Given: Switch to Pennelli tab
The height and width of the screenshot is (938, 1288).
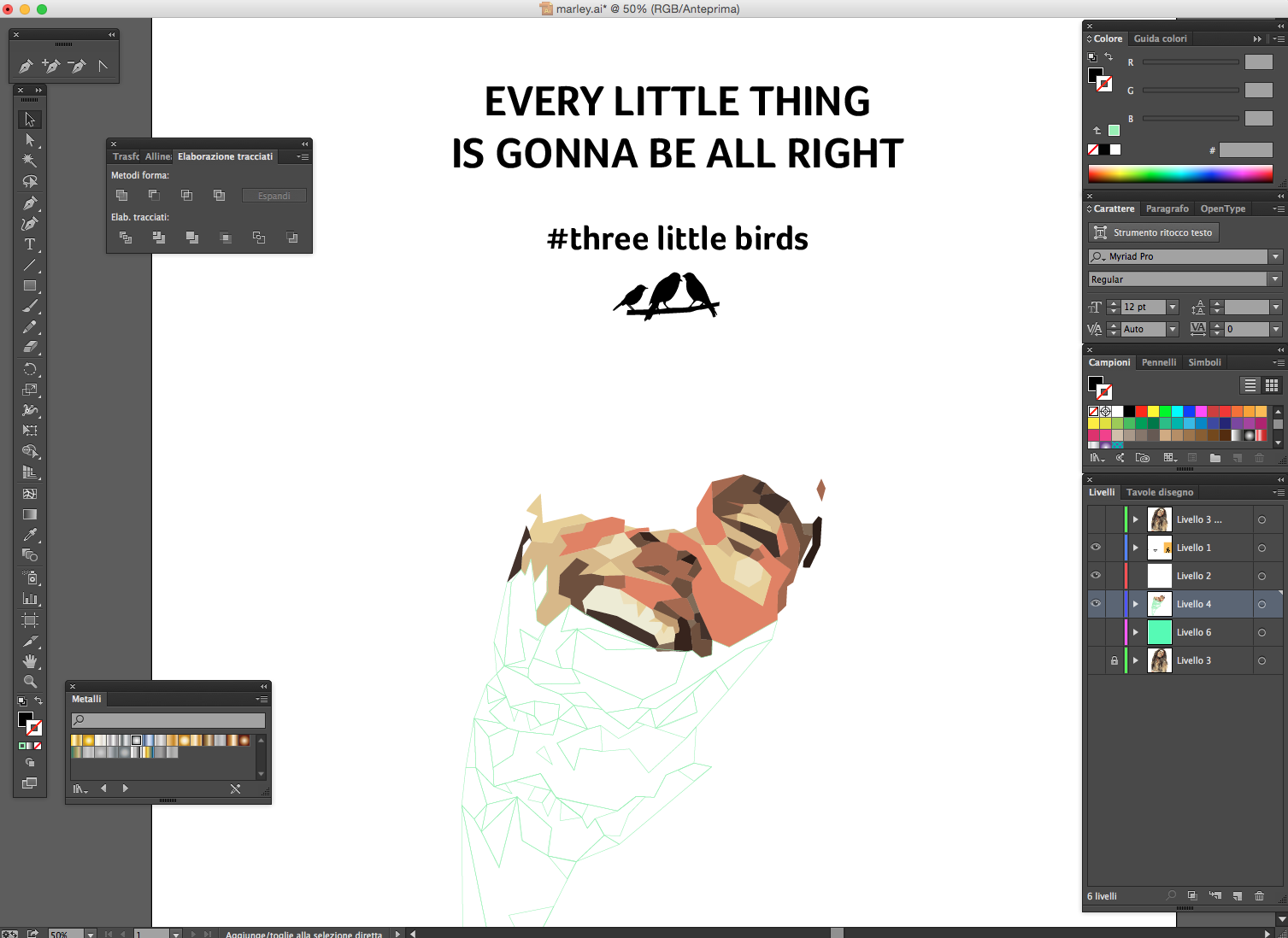Looking at the screenshot, I should 1159,362.
